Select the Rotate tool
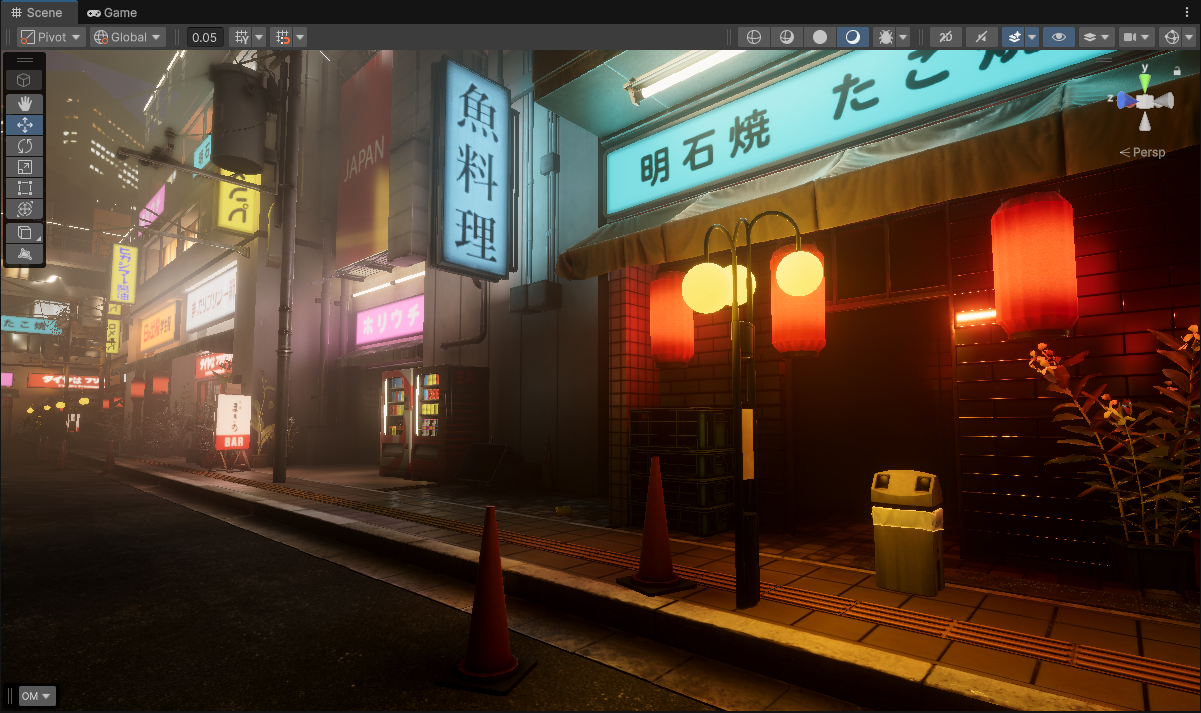Image resolution: width=1201 pixels, height=713 pixels. [x=23, y=146]
